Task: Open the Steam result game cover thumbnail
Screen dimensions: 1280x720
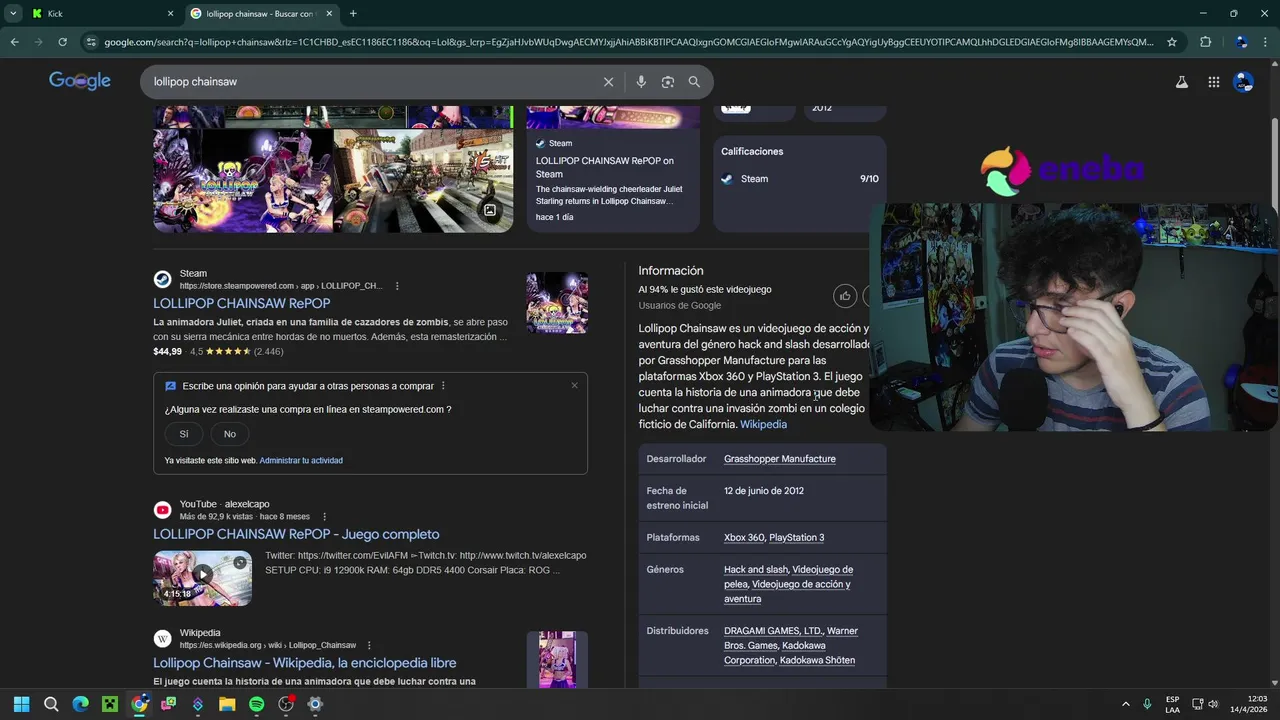Action: point(557,303)
